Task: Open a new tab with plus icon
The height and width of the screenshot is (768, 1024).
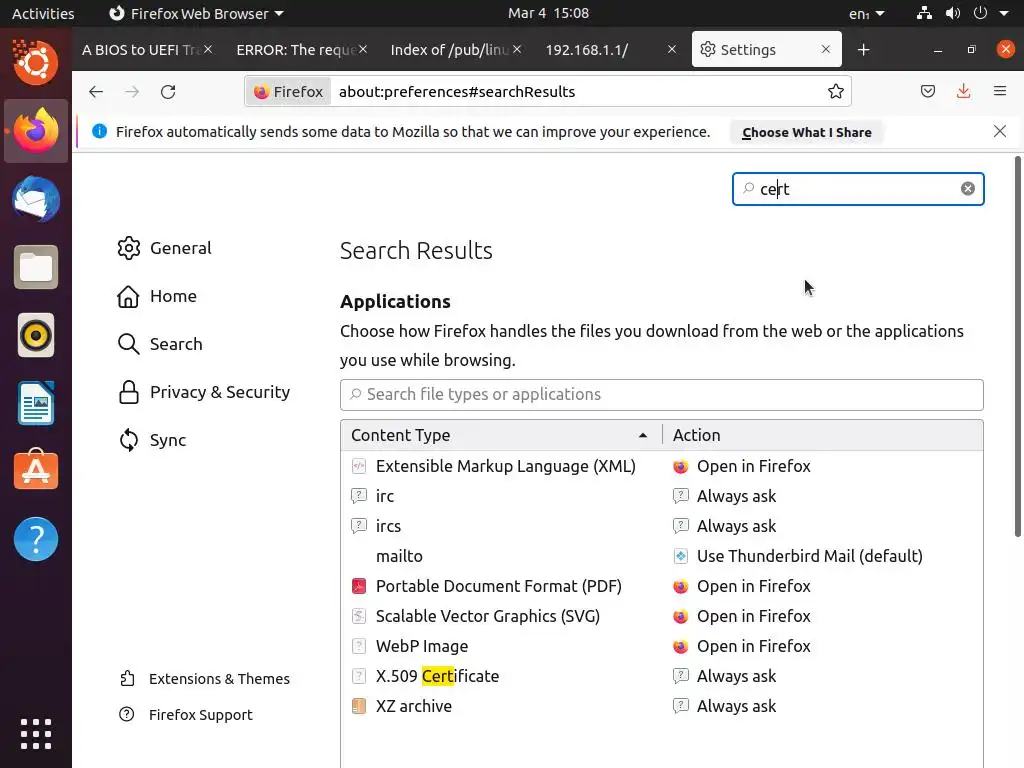Action: (x=863, y=50)
